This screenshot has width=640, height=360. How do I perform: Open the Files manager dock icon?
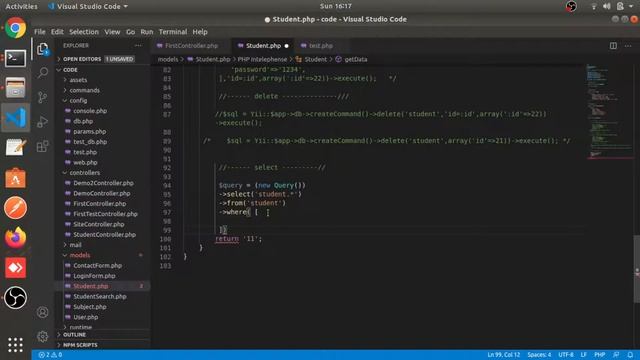tap(16, 88)
